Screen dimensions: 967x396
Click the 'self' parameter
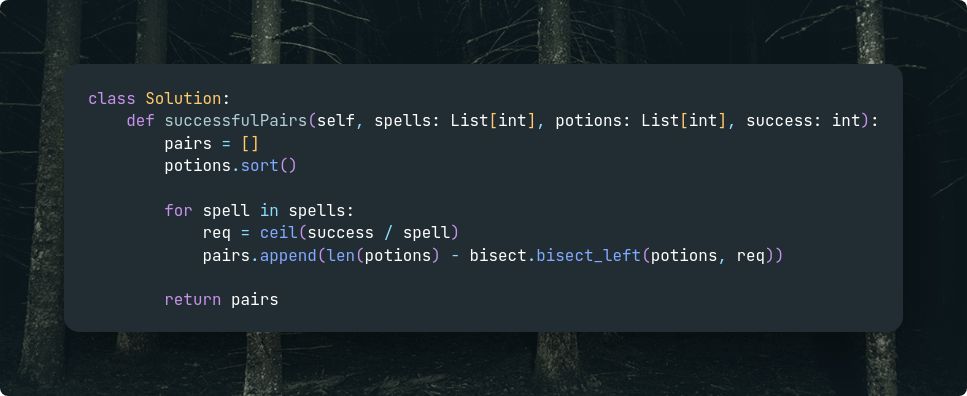[335, 121]
